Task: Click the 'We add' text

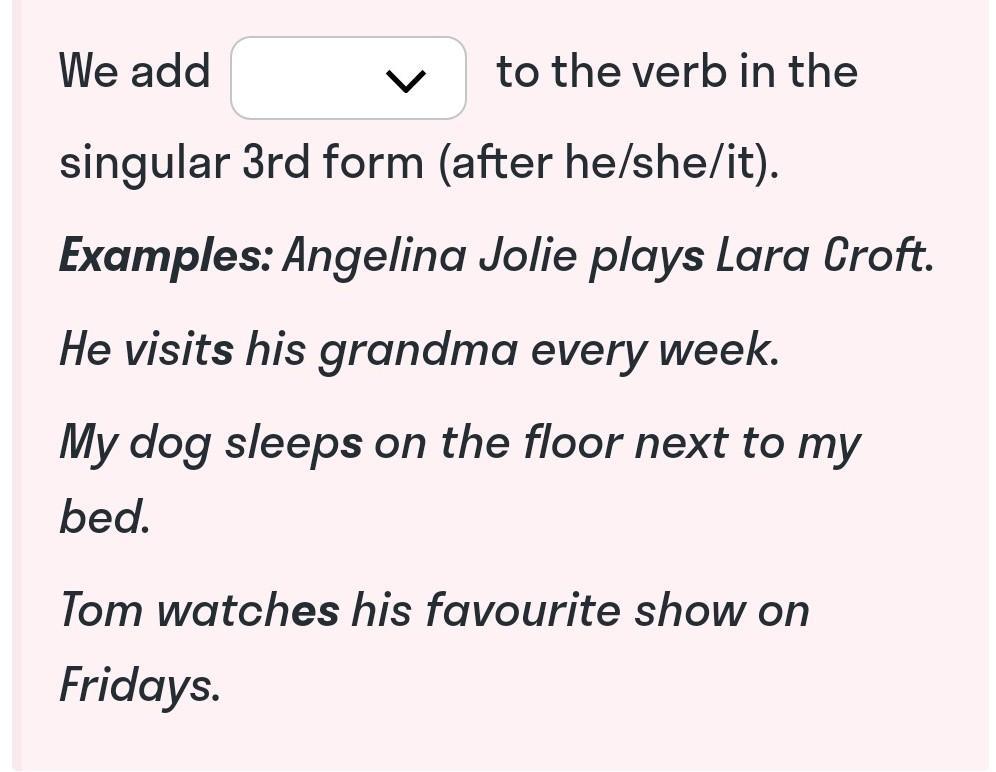Action: 134,71
